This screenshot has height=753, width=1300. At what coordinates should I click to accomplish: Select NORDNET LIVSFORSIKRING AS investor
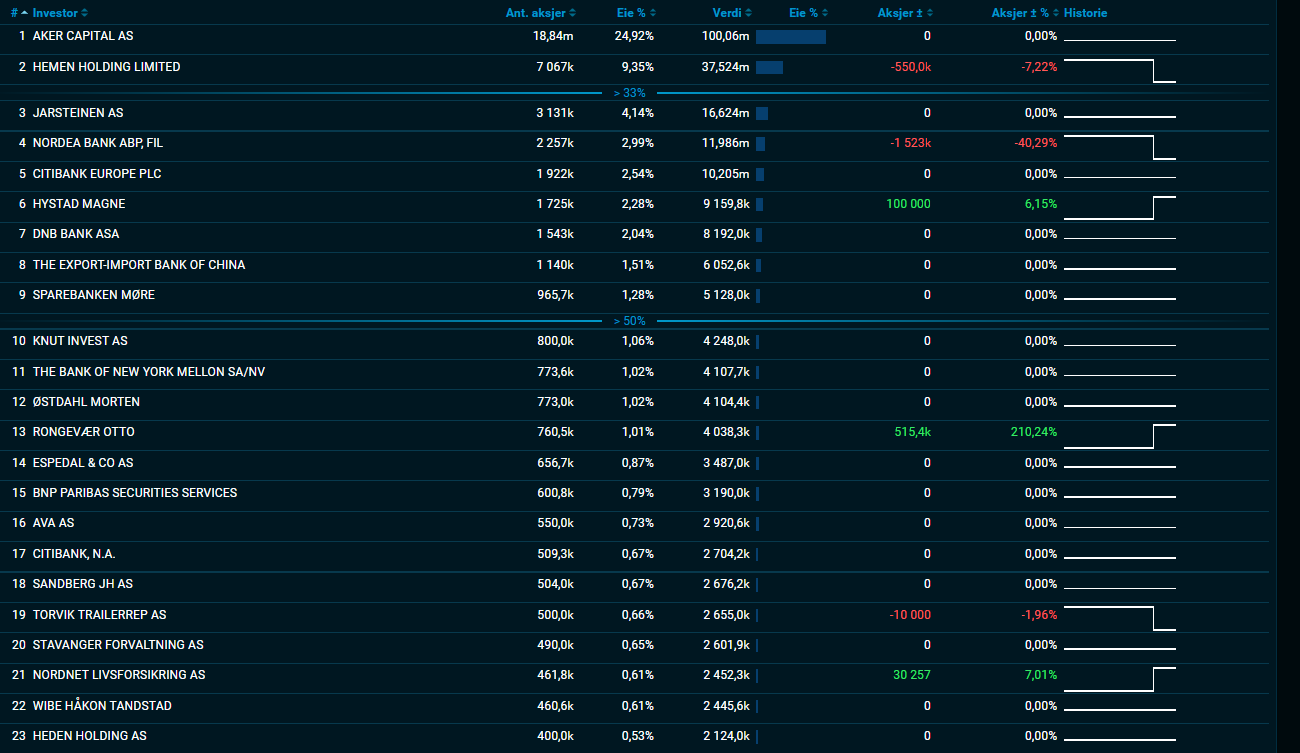click(119, 675)
